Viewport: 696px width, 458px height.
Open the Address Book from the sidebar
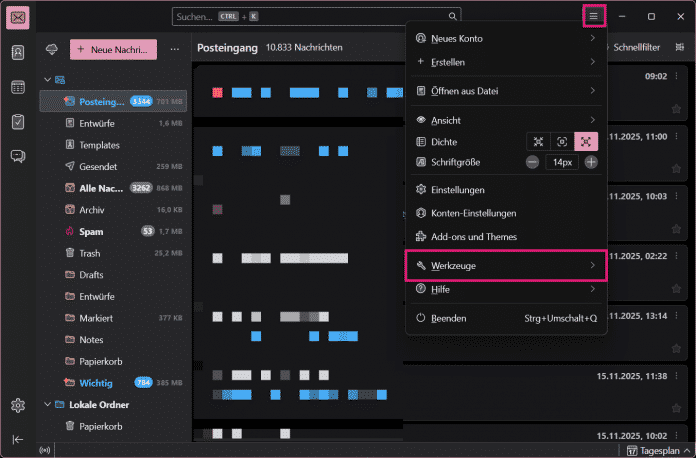18,53
